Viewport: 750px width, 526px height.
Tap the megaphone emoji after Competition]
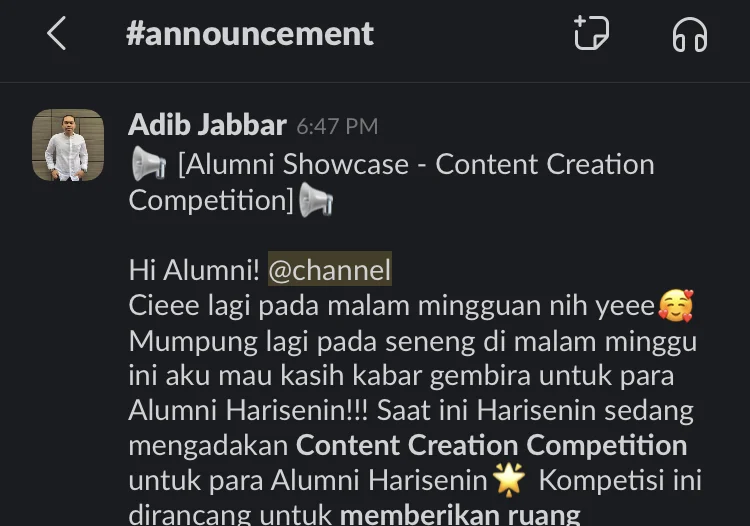316,200
